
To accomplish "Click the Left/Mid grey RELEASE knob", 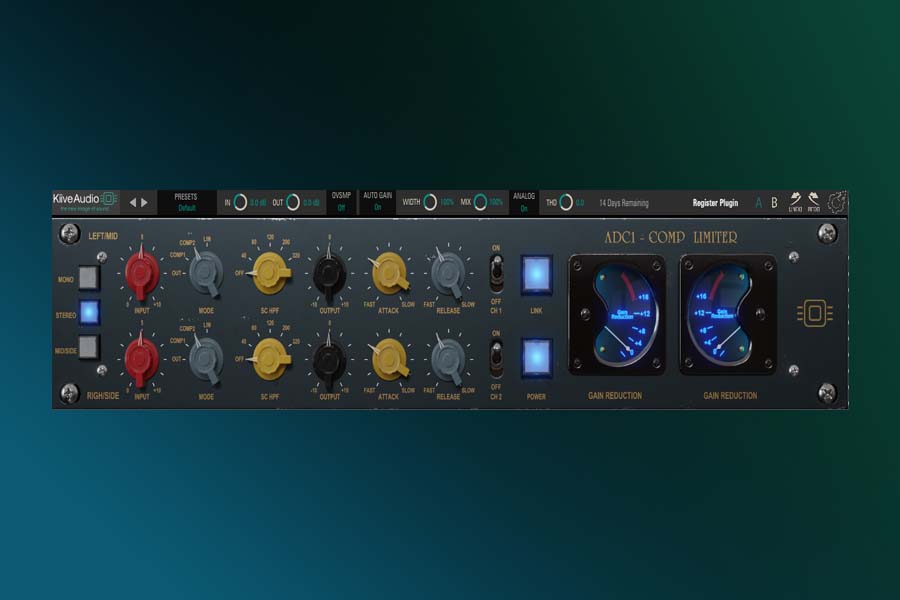I will [x=448, y=273].
